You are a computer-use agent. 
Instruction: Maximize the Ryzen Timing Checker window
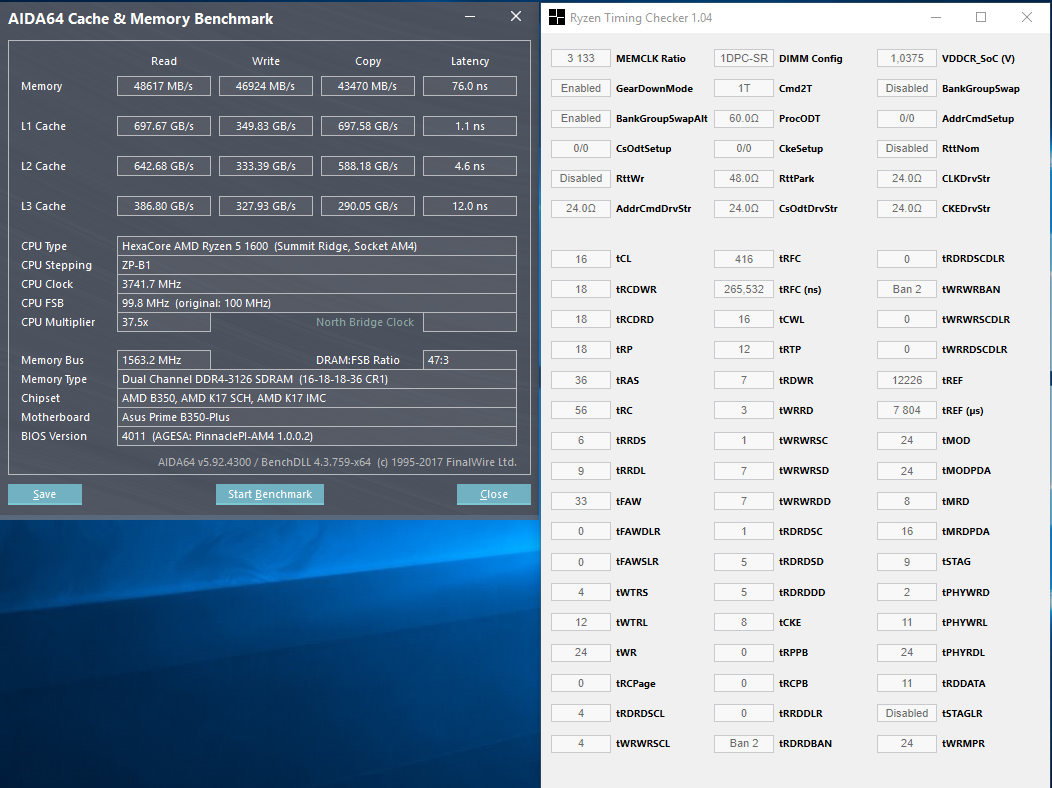pos(981,17)
